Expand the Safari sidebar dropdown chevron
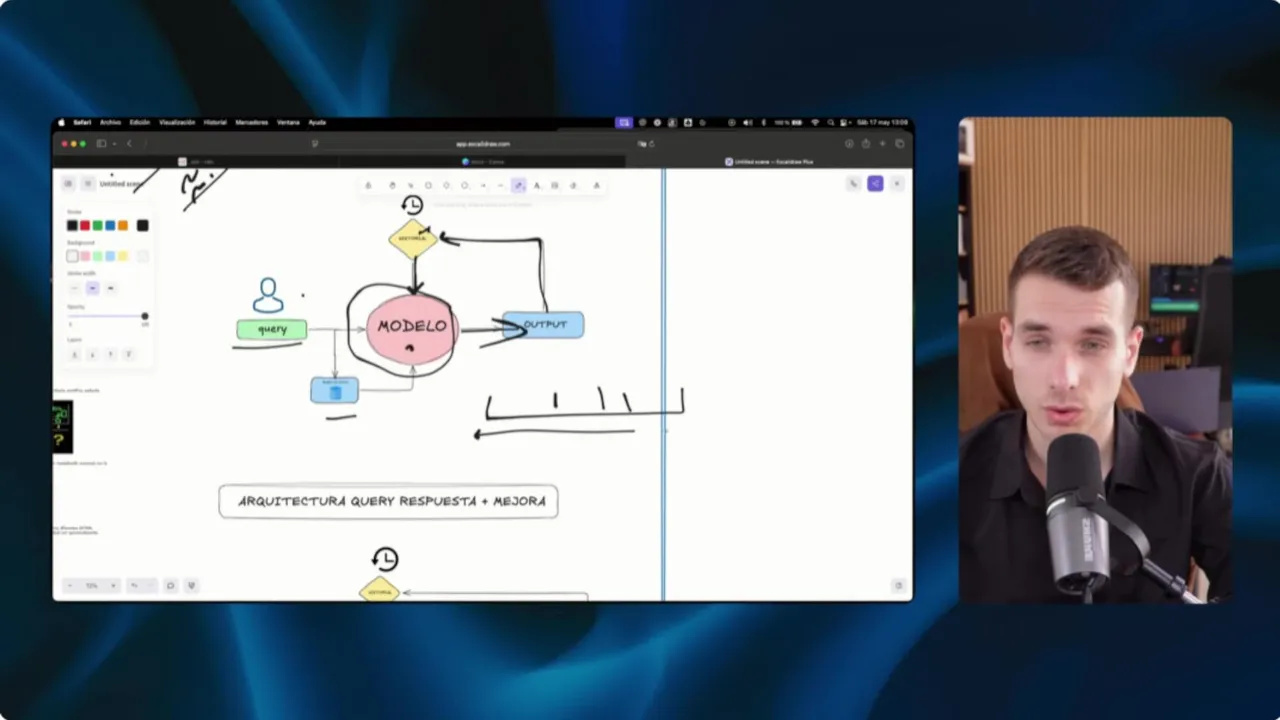This screenshot has height=720, width=1280. tap(113, 143)
